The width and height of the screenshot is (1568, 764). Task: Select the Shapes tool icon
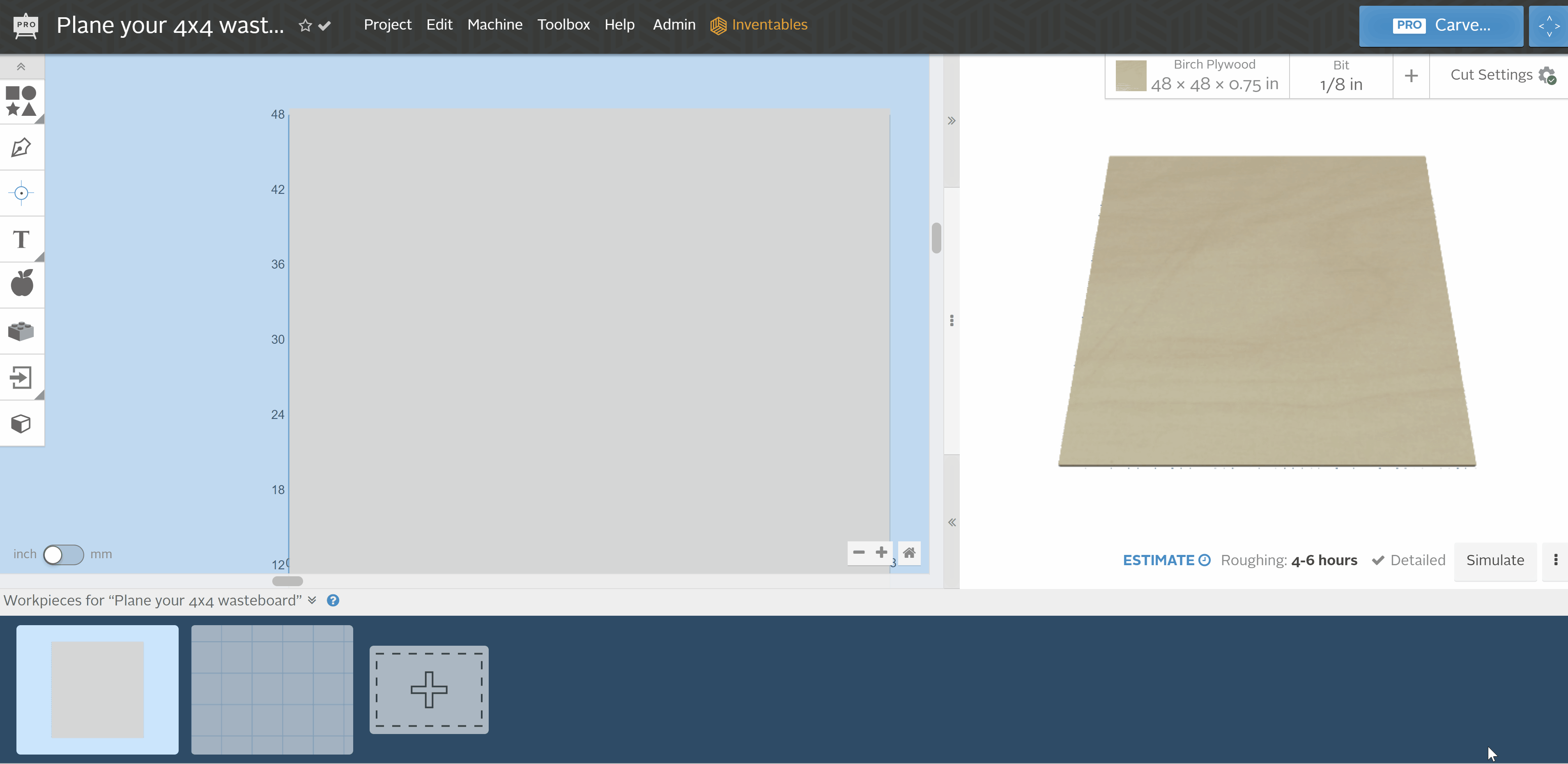[21, 101]
